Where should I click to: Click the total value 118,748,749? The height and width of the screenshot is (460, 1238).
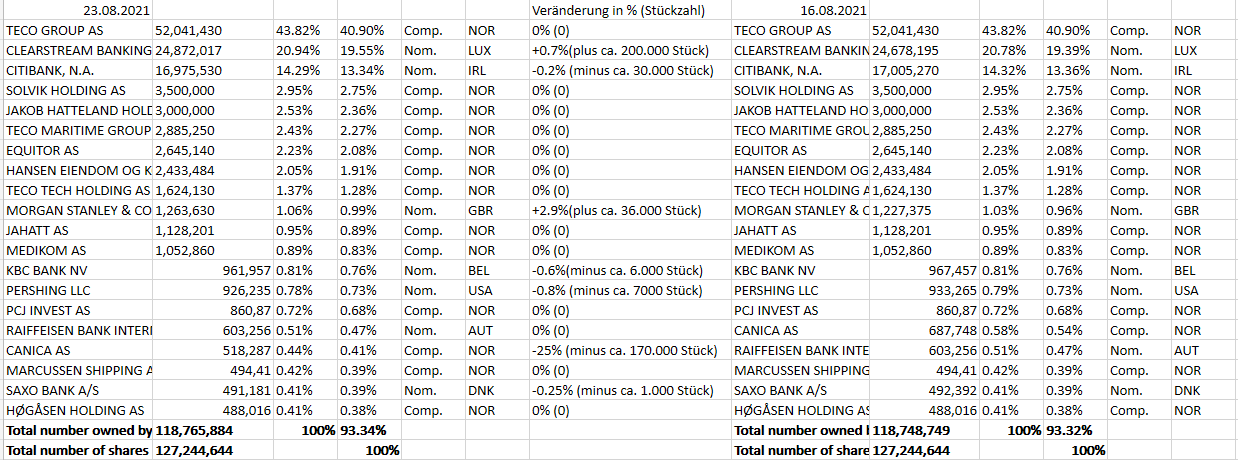912,430
